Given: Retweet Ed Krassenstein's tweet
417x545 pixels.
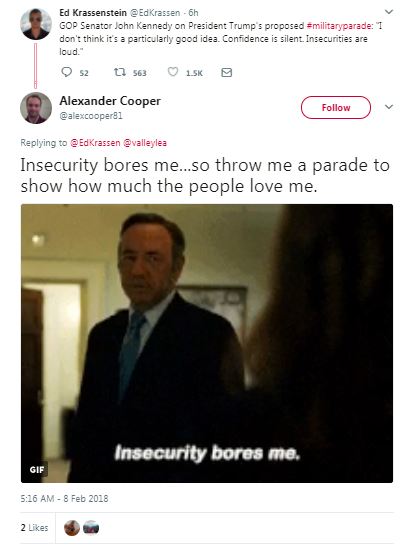Looking at the screenshot, I should 120,72.
